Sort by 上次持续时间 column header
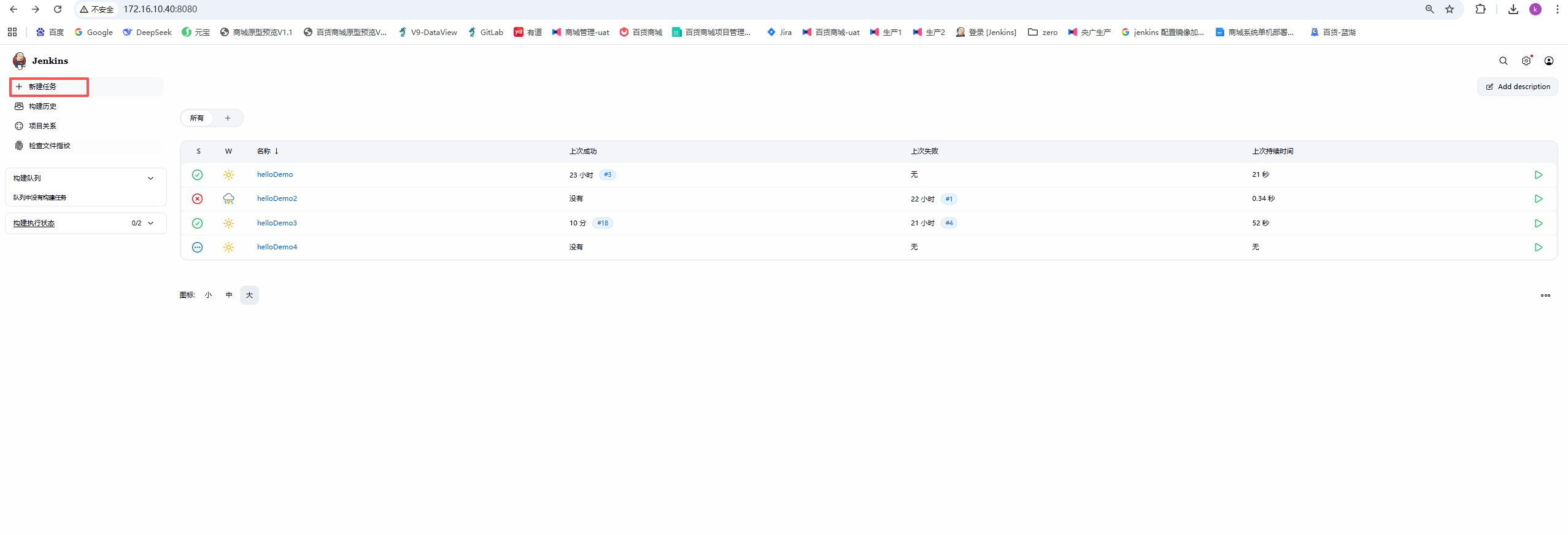Screen dimensions: 1568x535 click(x=1273, y=151)
